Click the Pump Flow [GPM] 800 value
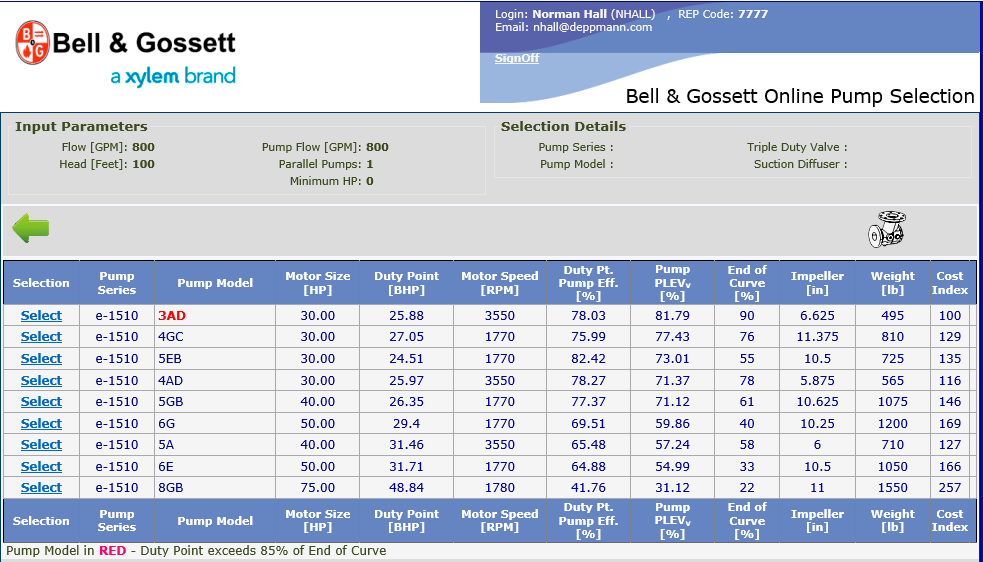983x562 pixels. coord(377,147)
